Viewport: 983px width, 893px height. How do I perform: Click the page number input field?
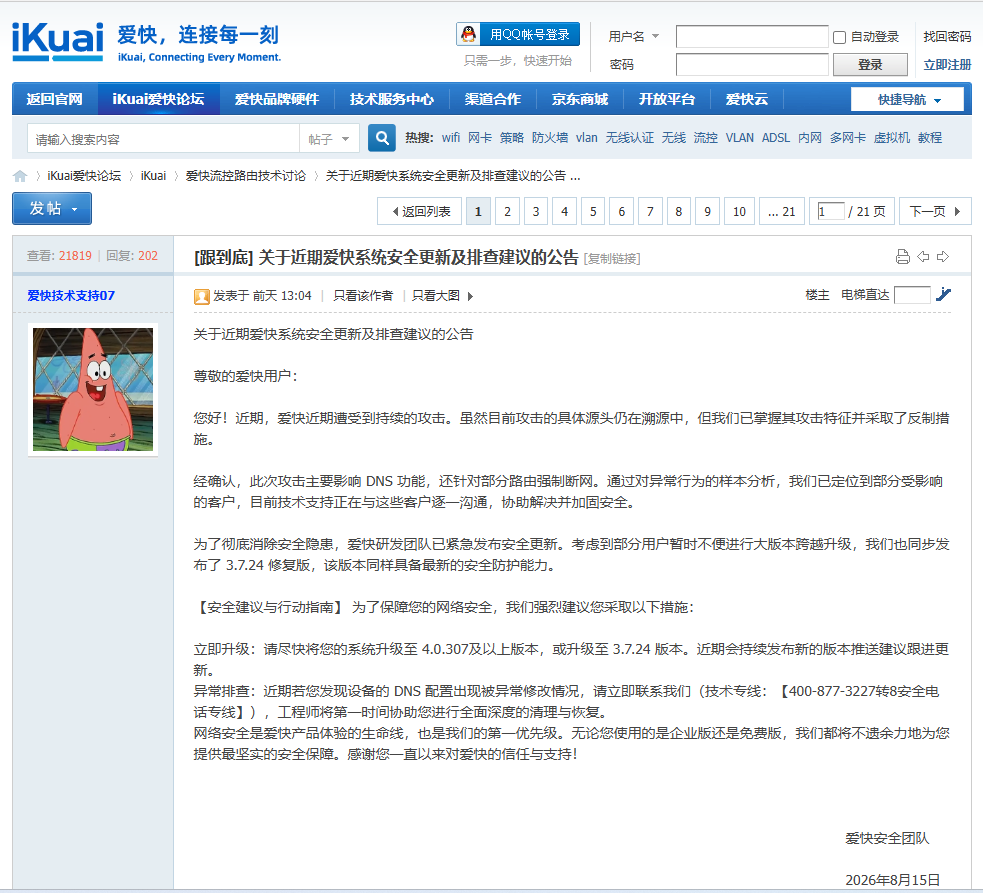click(831, 211)
